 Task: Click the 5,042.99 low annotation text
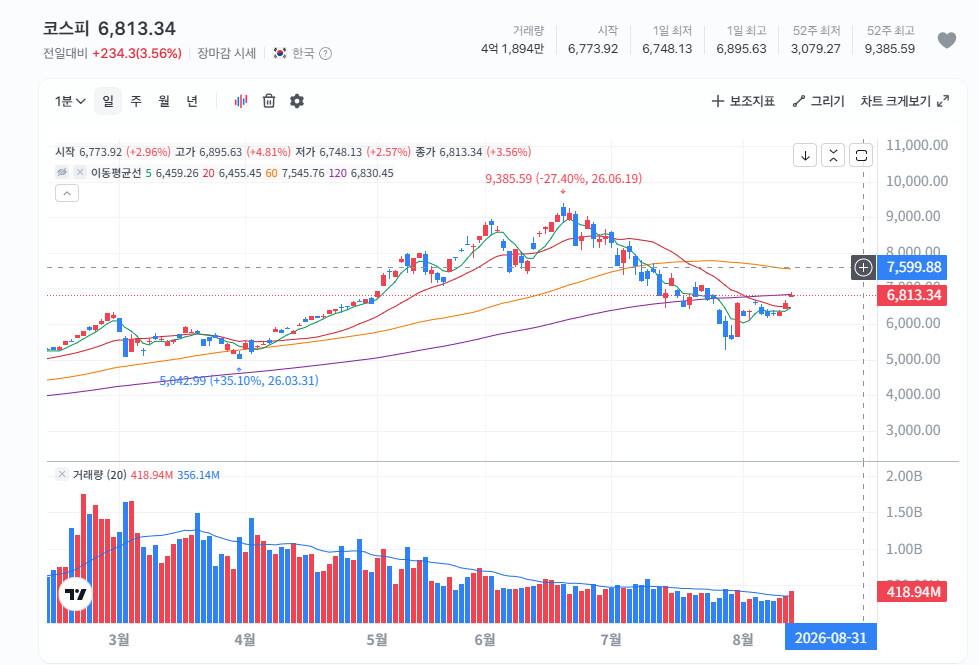(239, 381)
